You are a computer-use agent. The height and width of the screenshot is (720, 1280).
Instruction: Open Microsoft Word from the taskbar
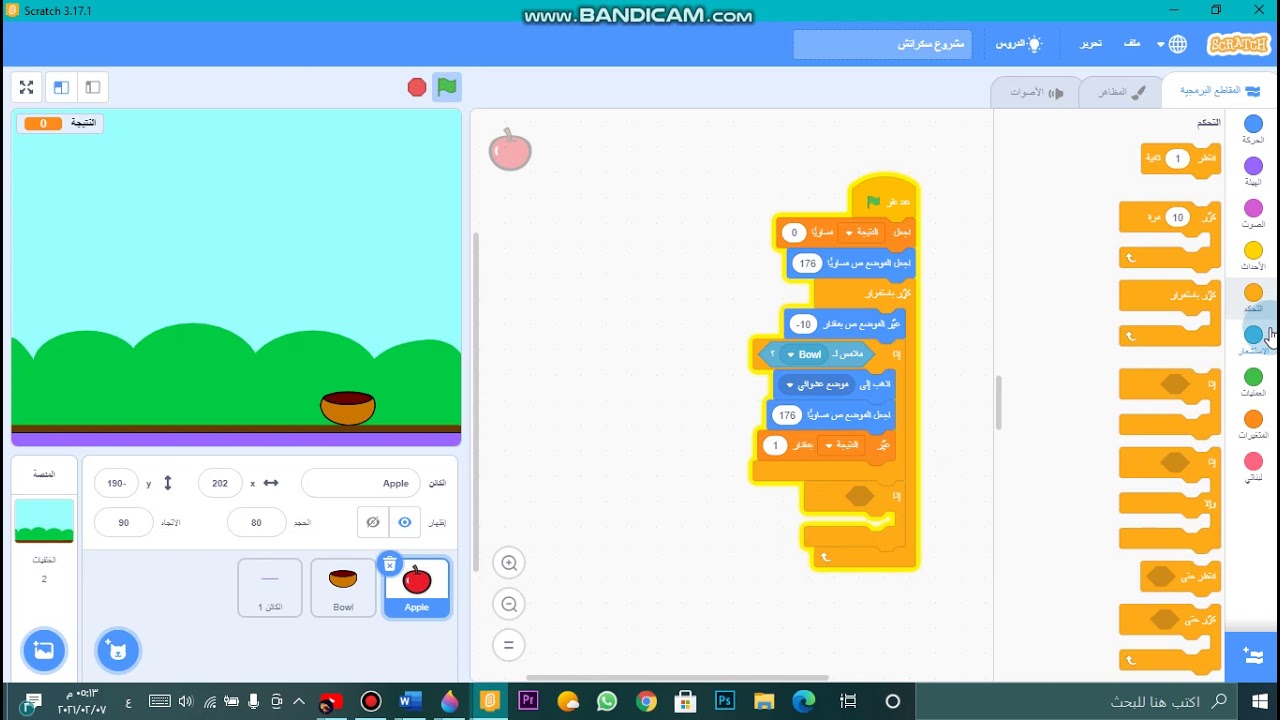point(410,701)
